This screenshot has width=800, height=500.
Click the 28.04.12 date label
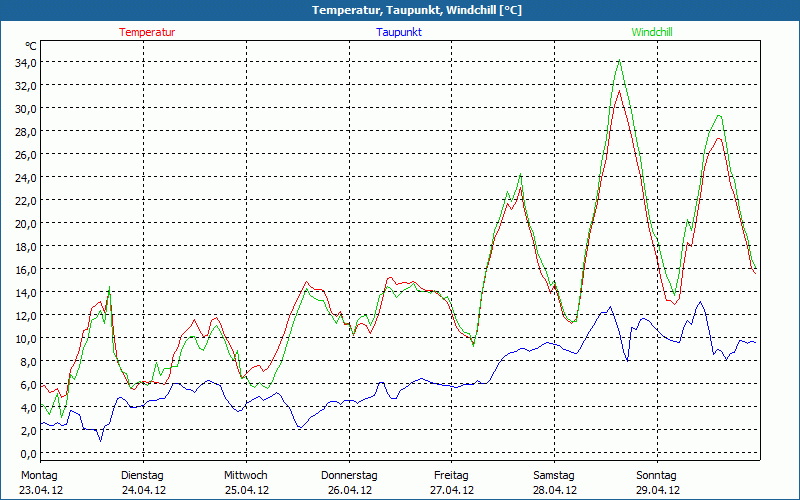pos(555,490)
